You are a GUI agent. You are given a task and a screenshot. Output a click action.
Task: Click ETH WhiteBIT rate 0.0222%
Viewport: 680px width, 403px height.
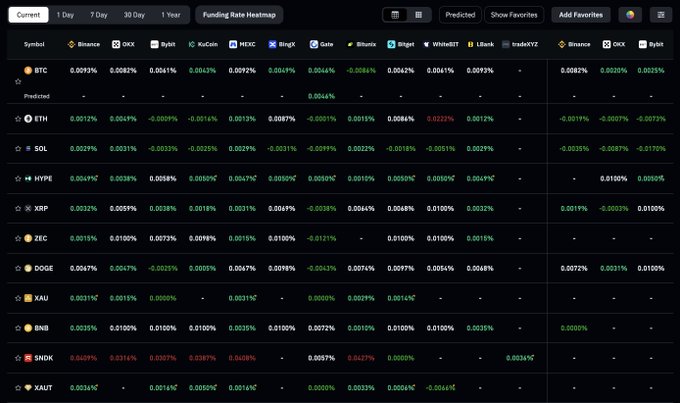[441, 119]
